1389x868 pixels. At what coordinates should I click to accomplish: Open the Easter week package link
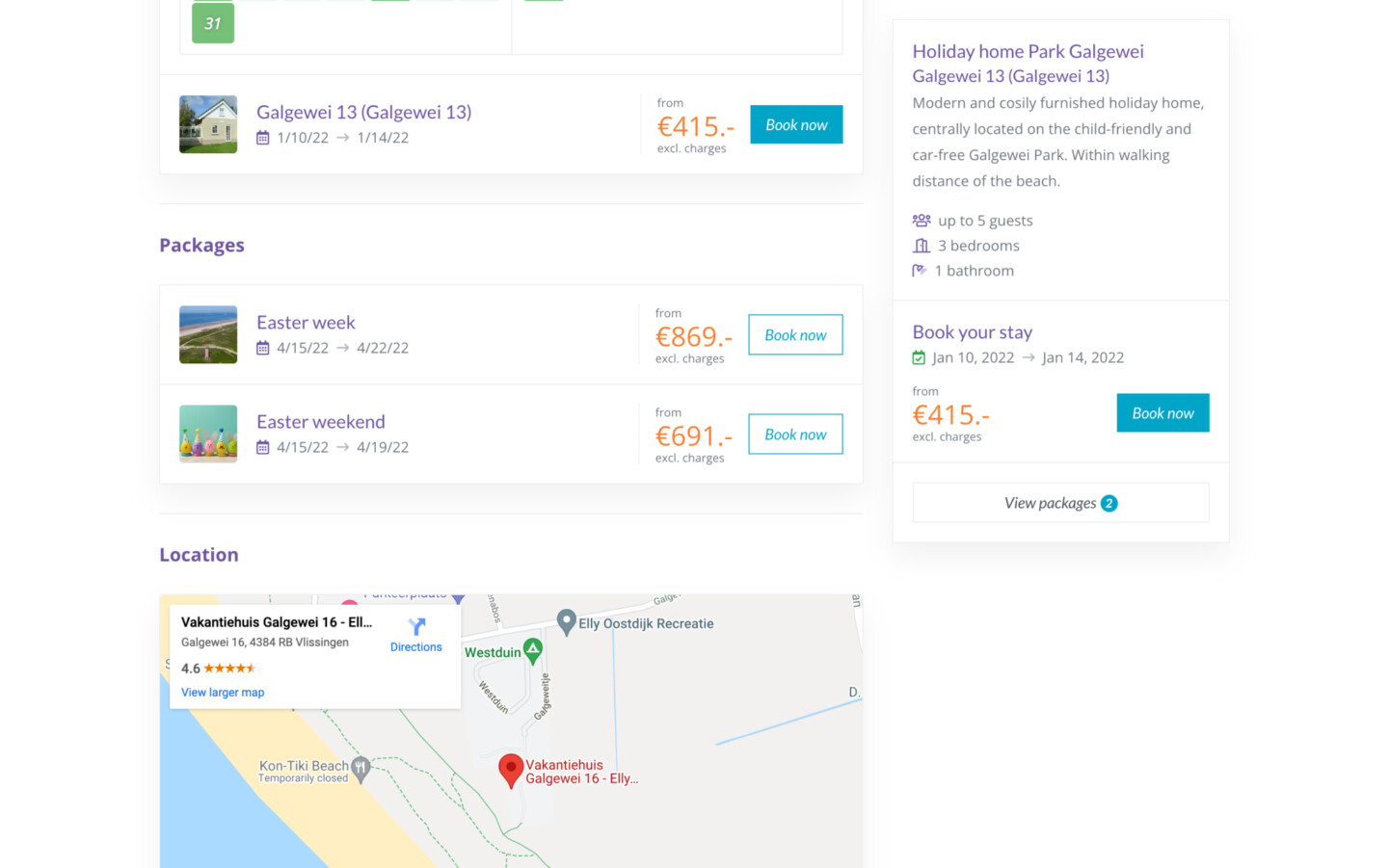[x=306, y=323]
